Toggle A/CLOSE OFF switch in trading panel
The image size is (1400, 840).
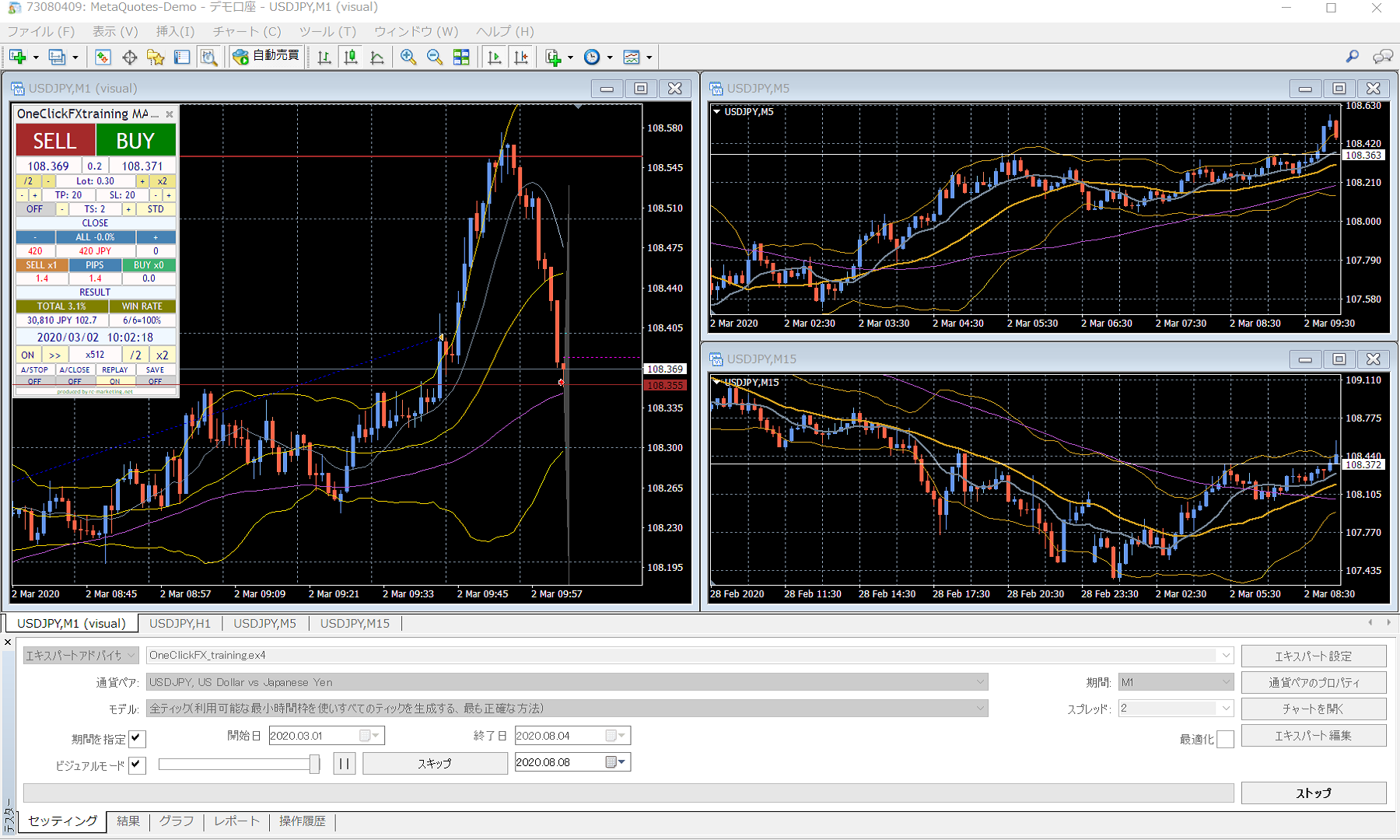(75, 381)
